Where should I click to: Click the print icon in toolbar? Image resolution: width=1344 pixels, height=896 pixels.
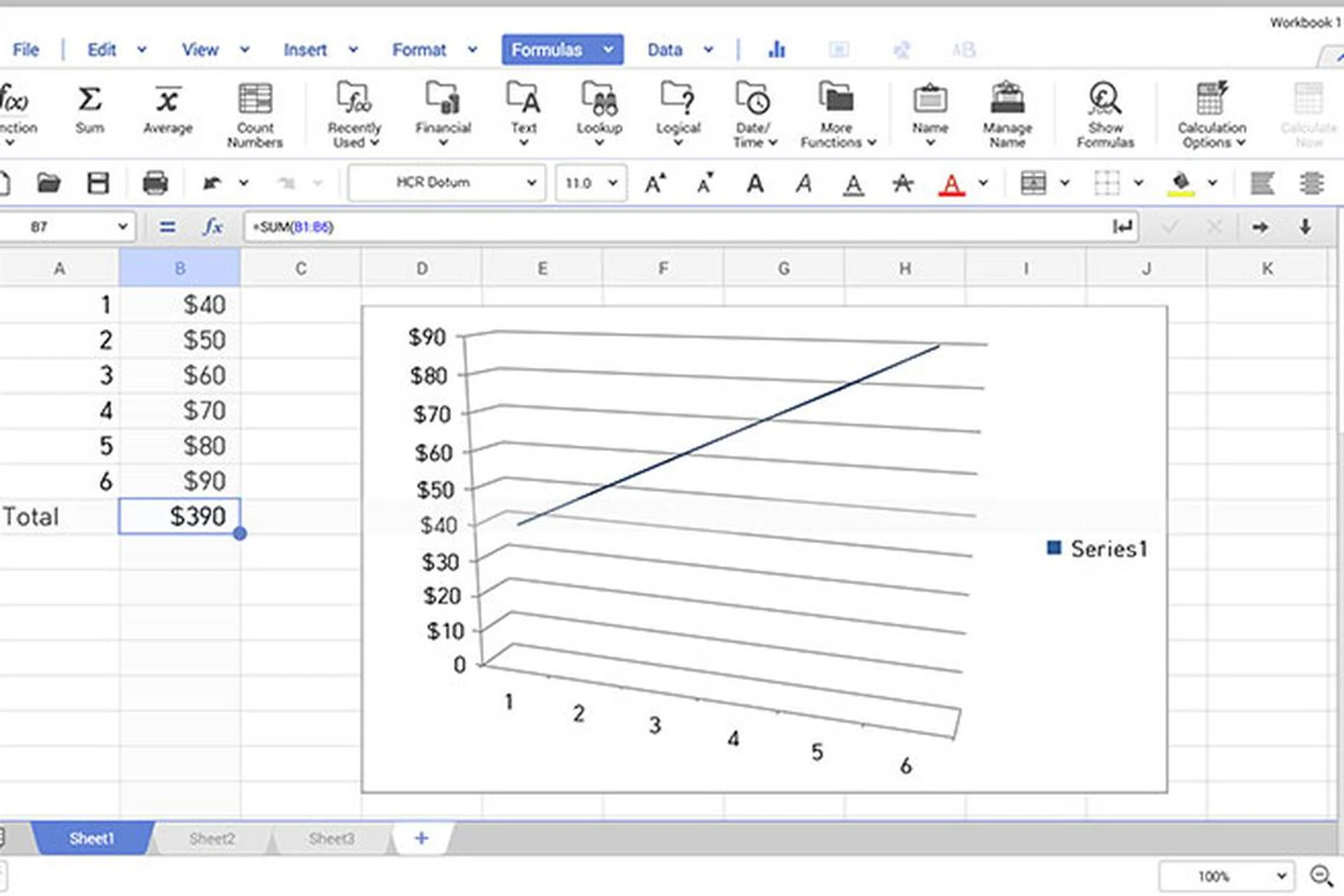coord(155,183)
